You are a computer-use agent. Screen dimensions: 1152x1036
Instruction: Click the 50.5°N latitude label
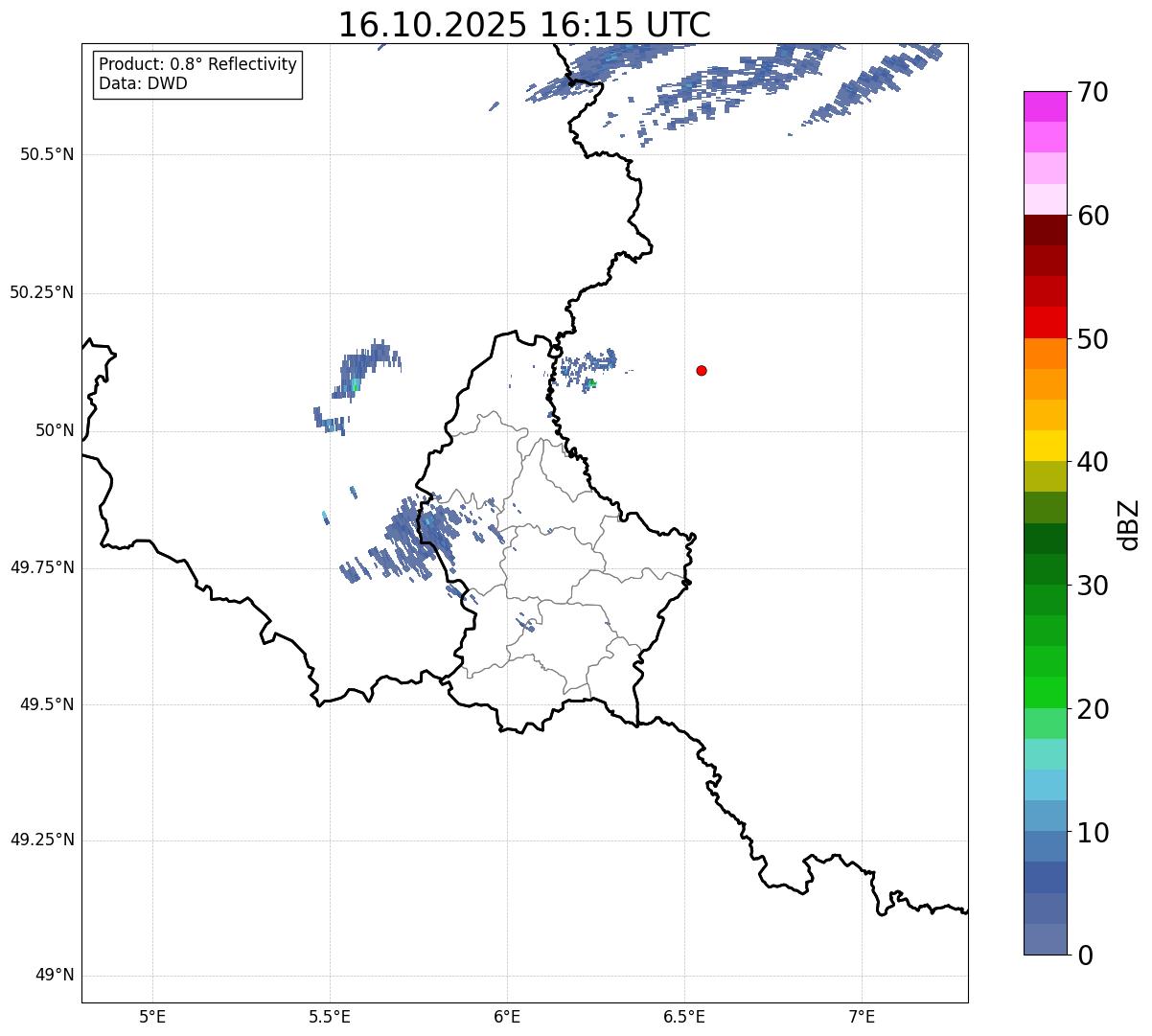[47, 154]
